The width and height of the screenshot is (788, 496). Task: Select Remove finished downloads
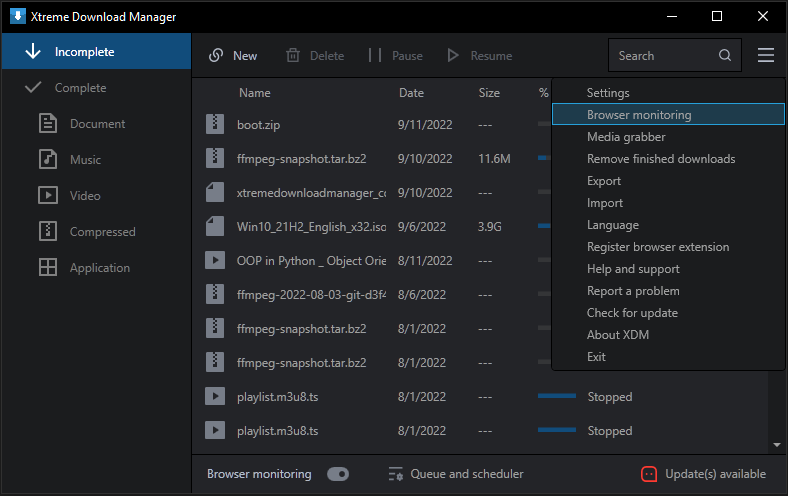click(668, 159)
